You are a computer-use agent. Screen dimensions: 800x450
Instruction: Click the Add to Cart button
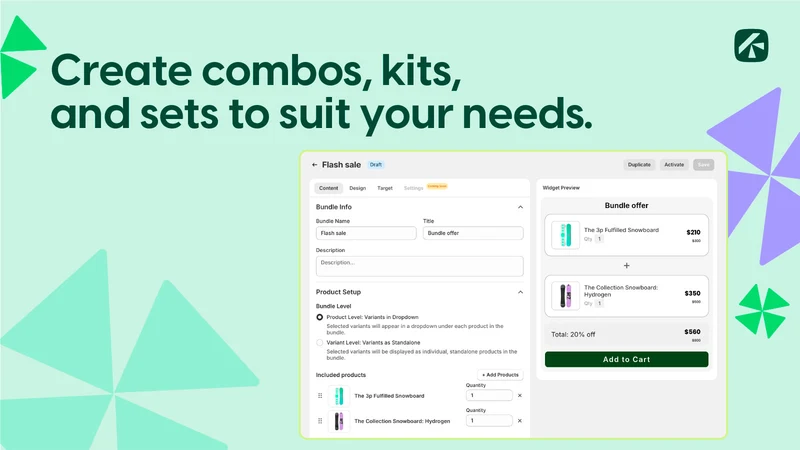[x=627, y=359]
